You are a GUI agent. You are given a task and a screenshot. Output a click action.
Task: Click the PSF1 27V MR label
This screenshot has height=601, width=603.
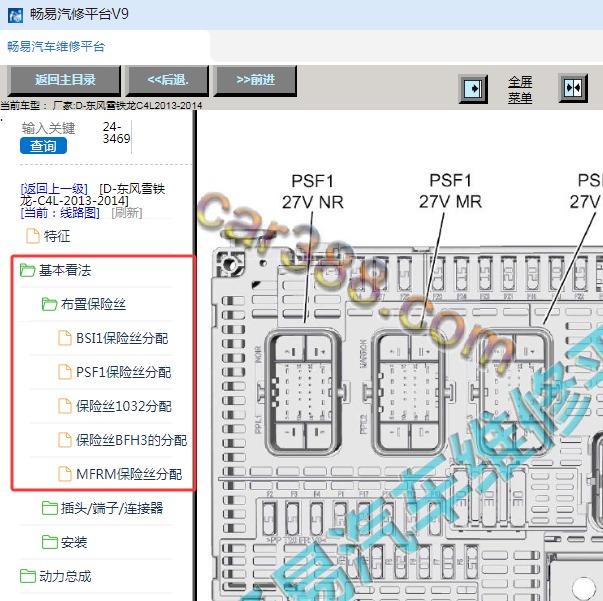(x=450, y=191)
